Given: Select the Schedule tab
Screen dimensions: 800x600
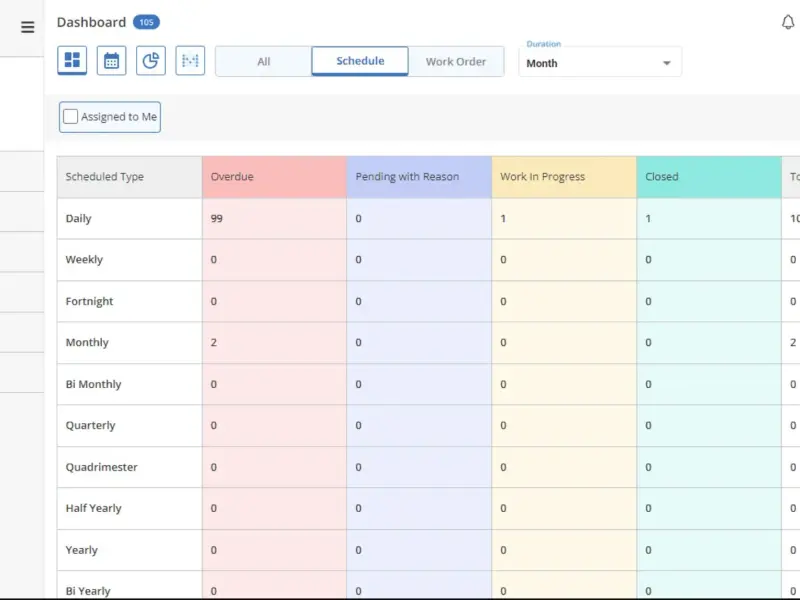Looking at the screenshot, I should coord(360,61).
